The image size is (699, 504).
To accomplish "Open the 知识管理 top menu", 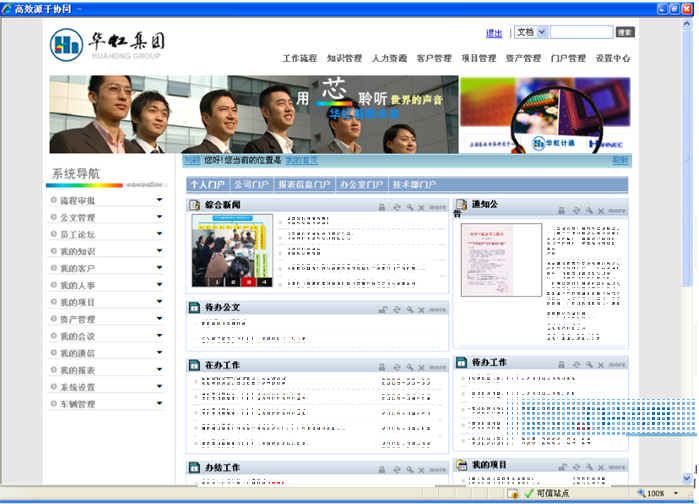I will coord(344,58).
